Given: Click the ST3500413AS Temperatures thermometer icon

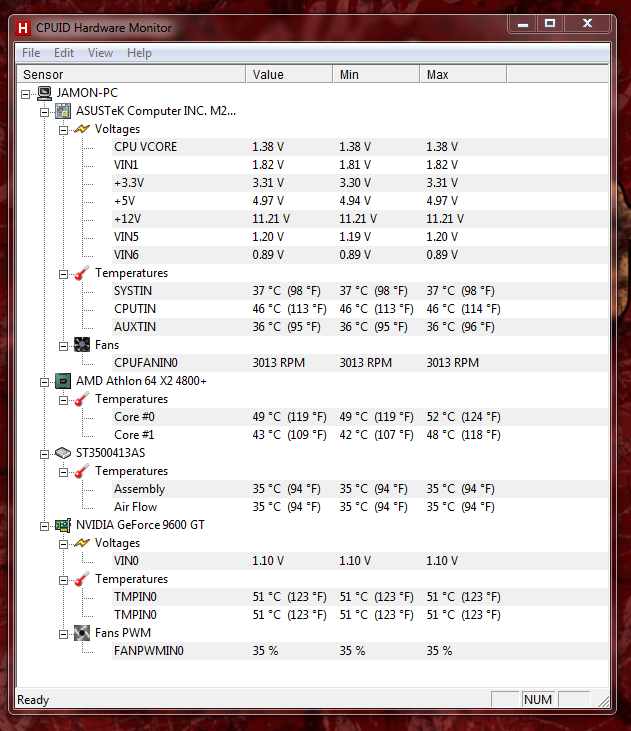Looking at the screenshot, I should 82,471.
